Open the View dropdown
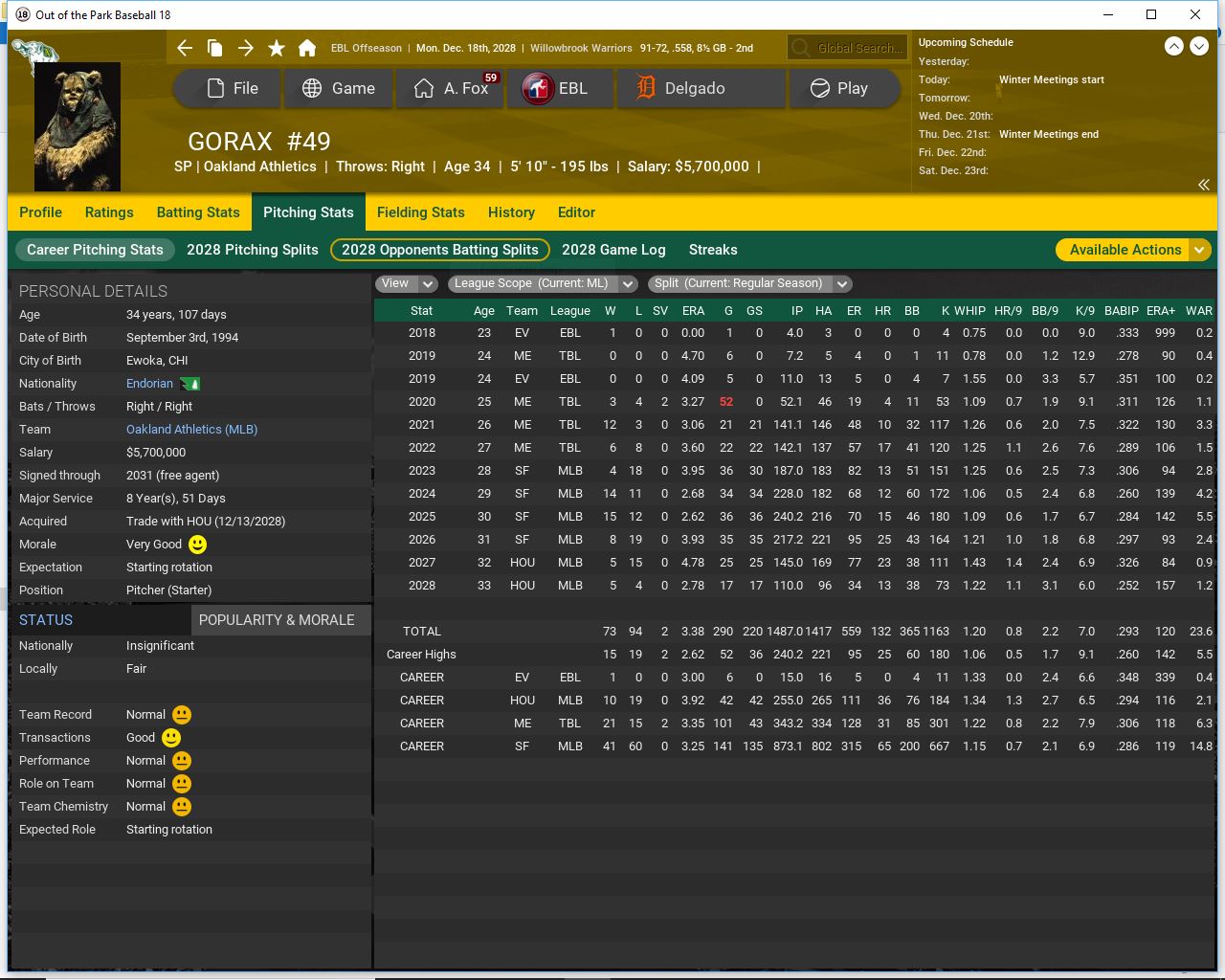 click(x=407, y=283)
